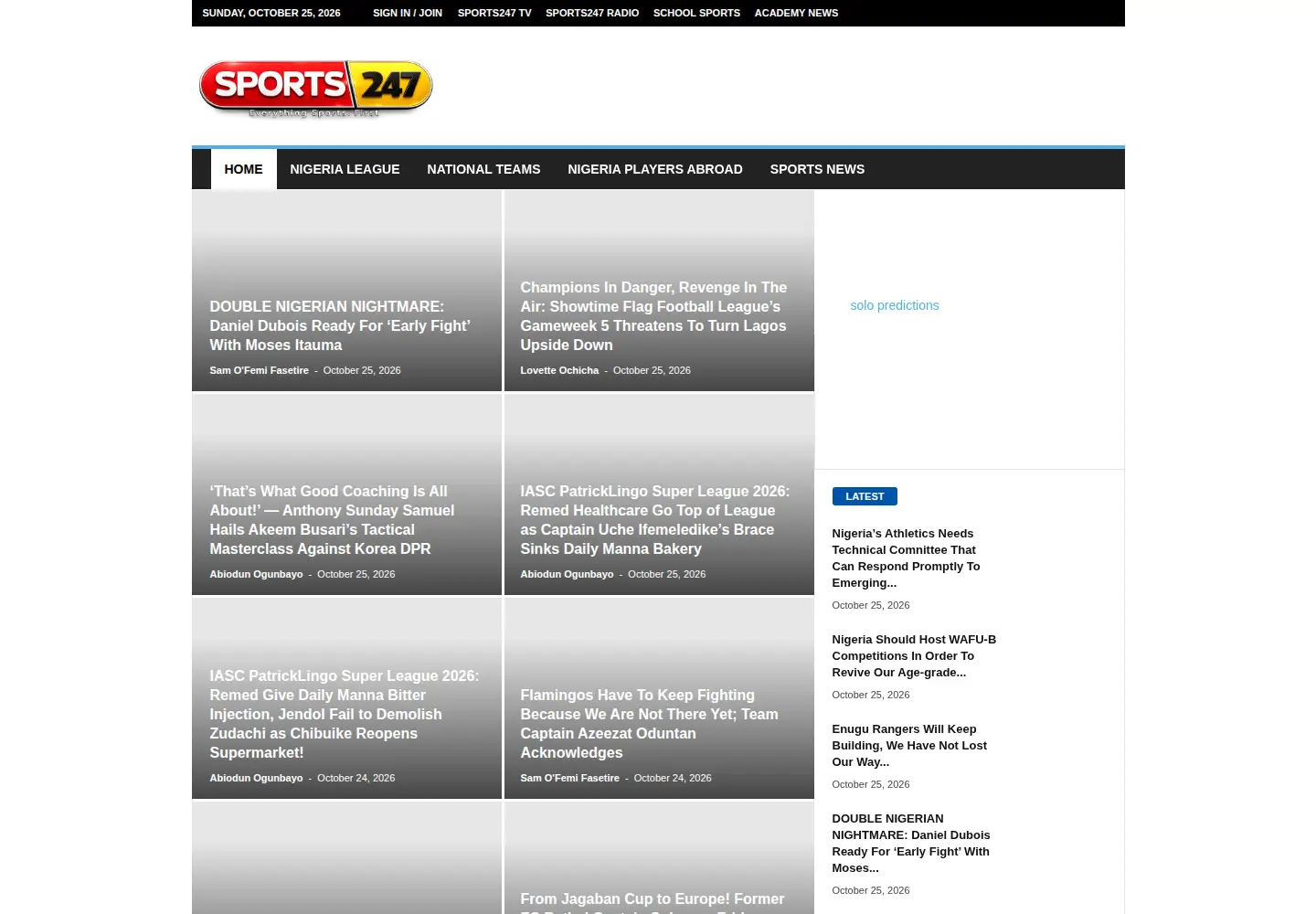The height and width of the screenshot is (914, 1316).
Task: Open From Jagaban Cup to Europe story
Action: 653,901
